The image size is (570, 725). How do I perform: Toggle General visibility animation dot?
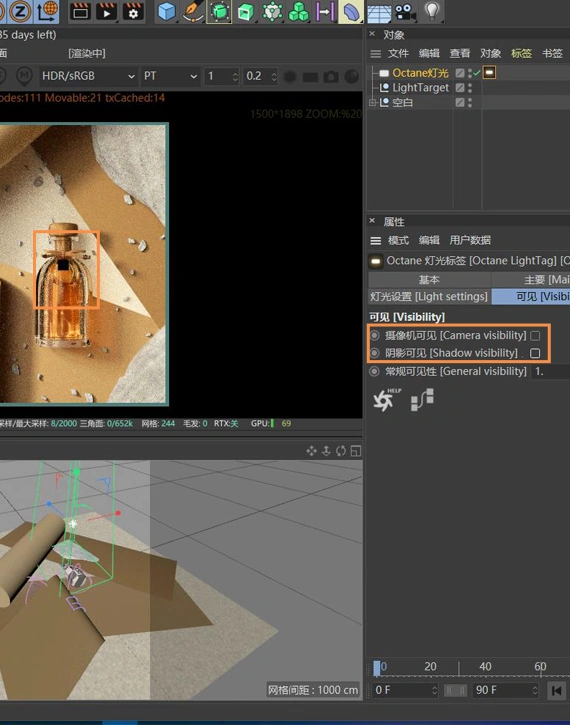click(374, 371)
